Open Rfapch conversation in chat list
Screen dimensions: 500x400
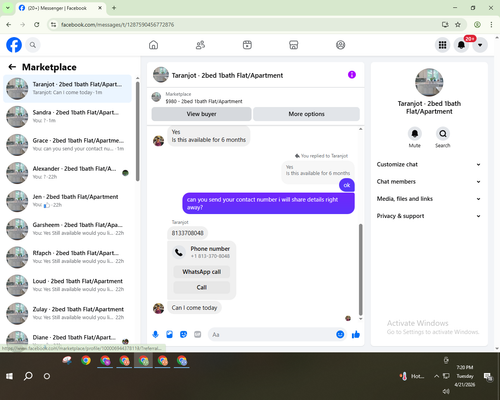(67, 257)
